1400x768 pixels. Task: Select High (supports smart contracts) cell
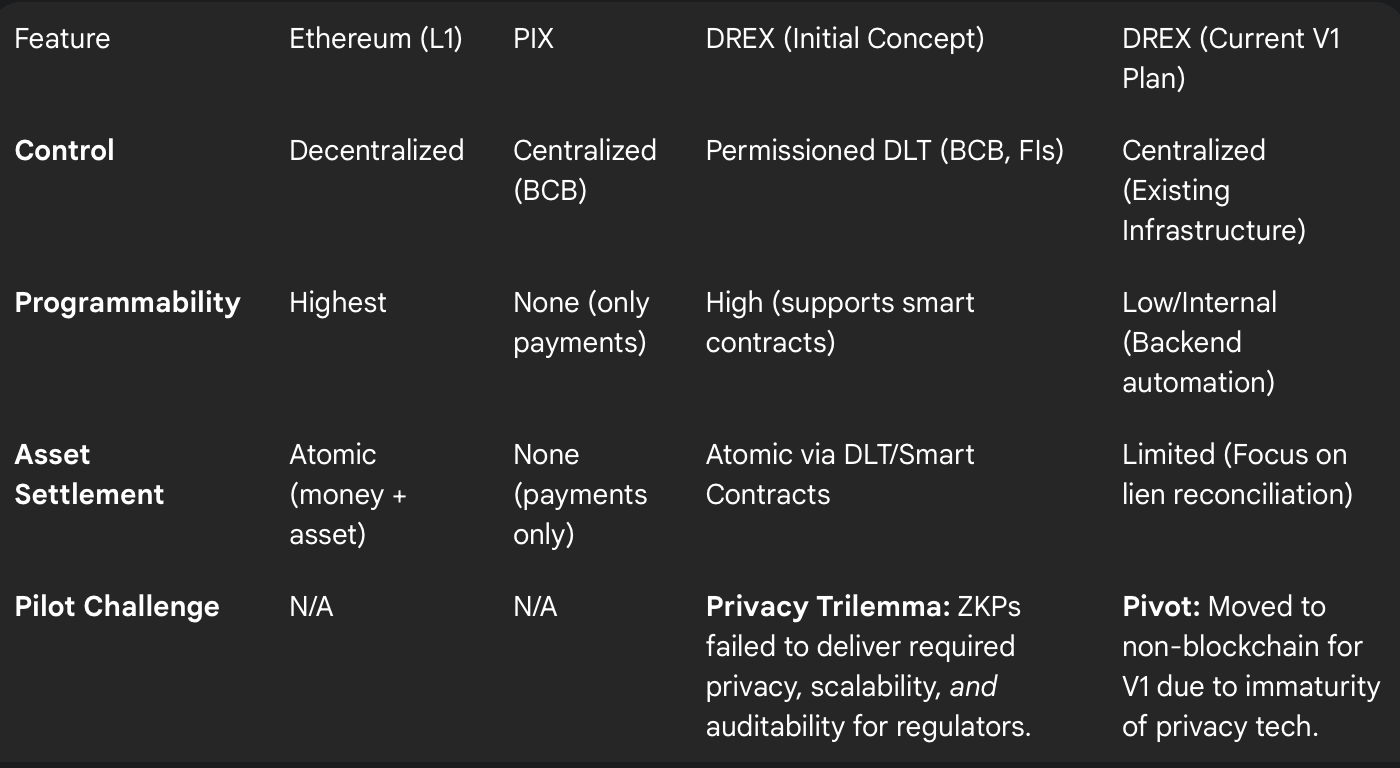pyautogui.click(x=840, y=323)
